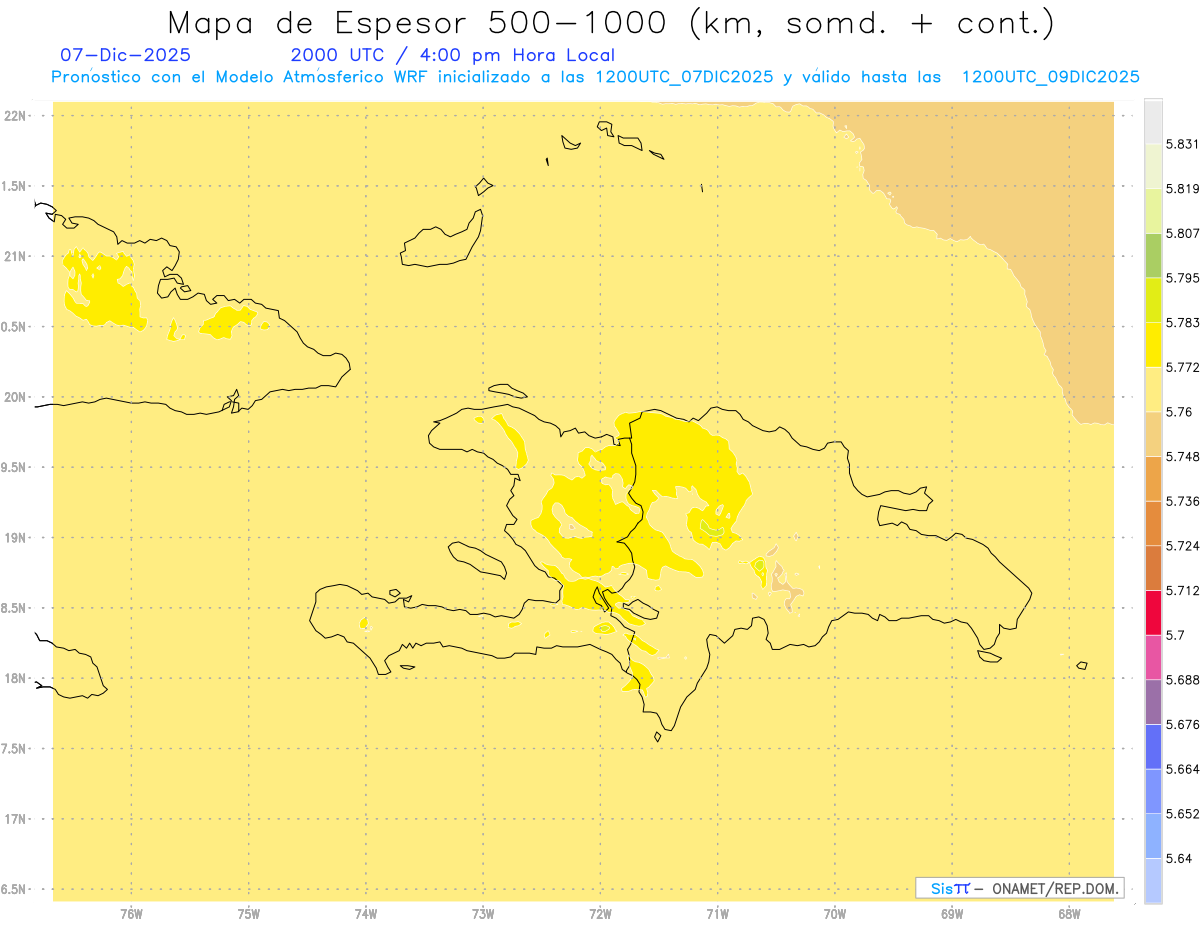The image size is (1200, 927).
Task: Click the colorbar value '5.724'
Action: click(x=1182, y=546)
